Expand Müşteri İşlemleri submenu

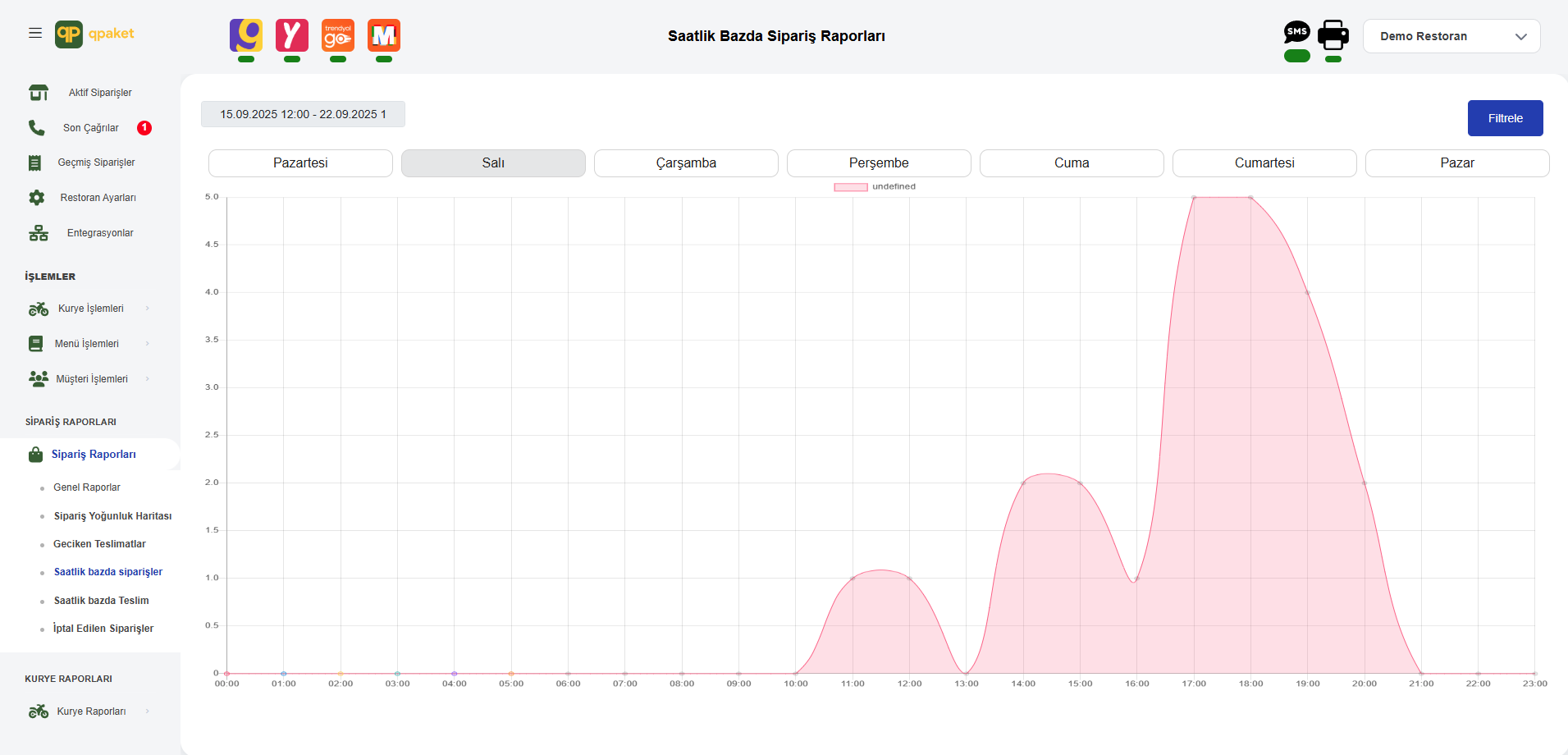click(91, 379)
